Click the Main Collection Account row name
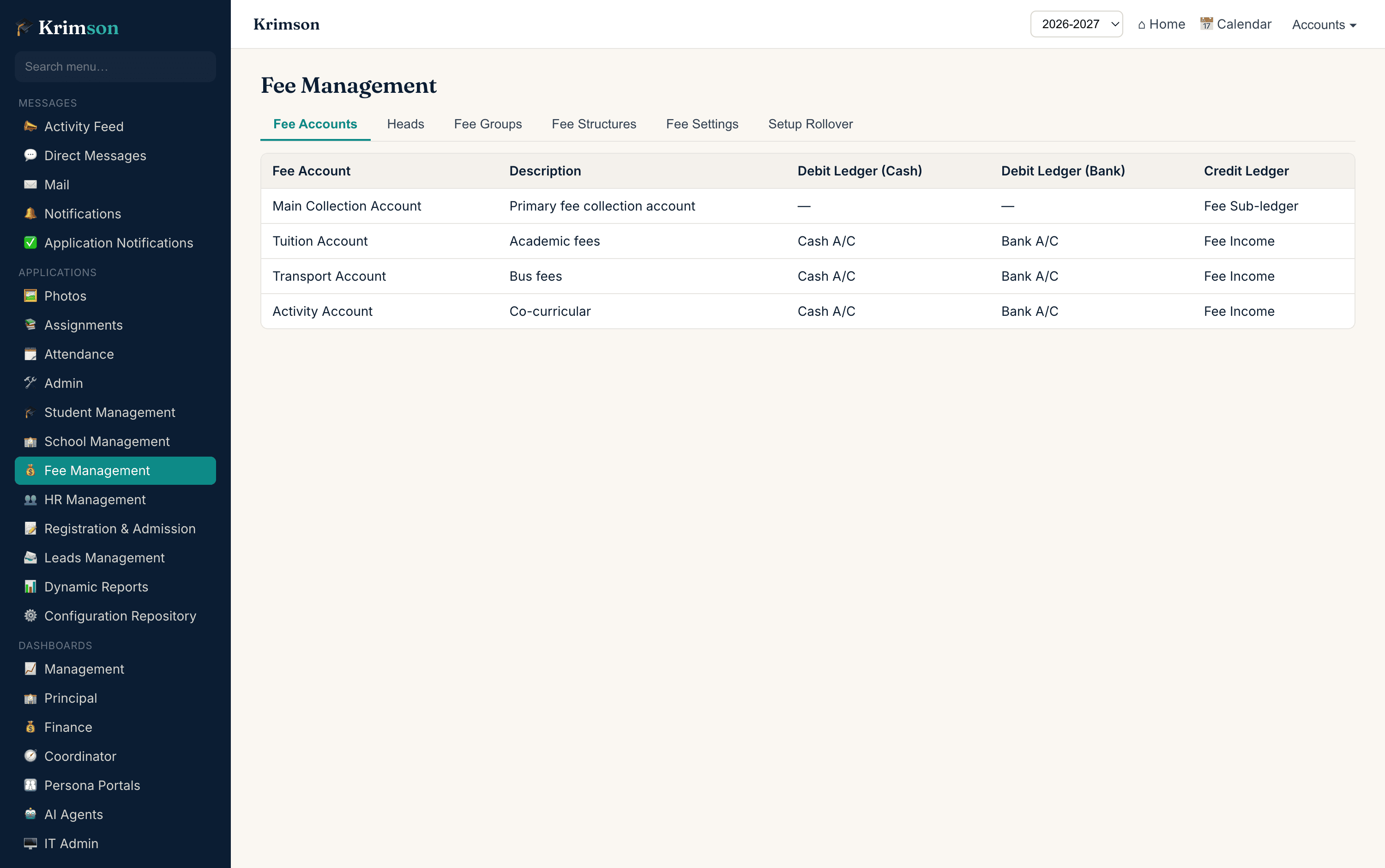 point(347,206)
